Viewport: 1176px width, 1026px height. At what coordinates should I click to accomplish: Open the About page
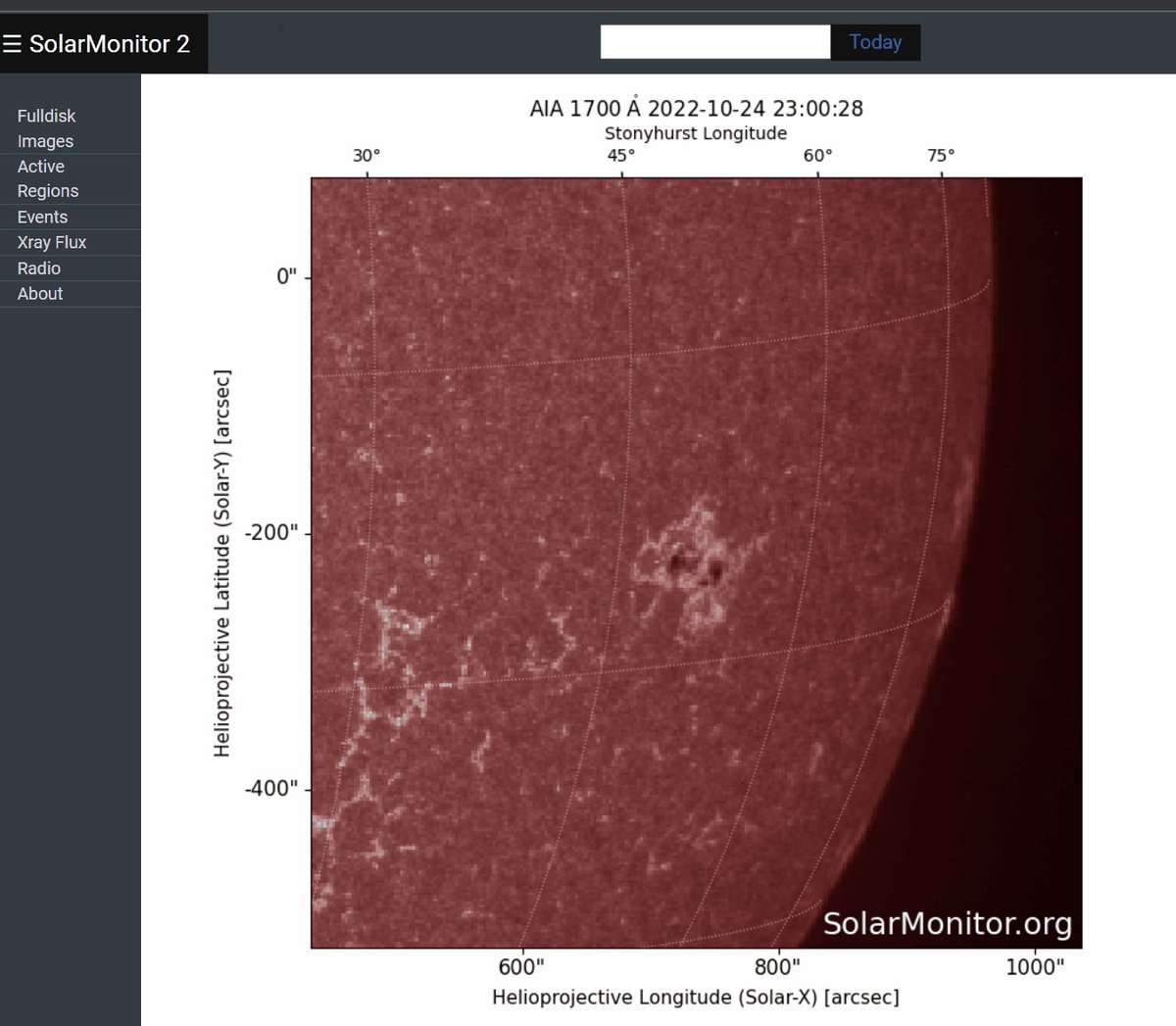pos(71,294)
